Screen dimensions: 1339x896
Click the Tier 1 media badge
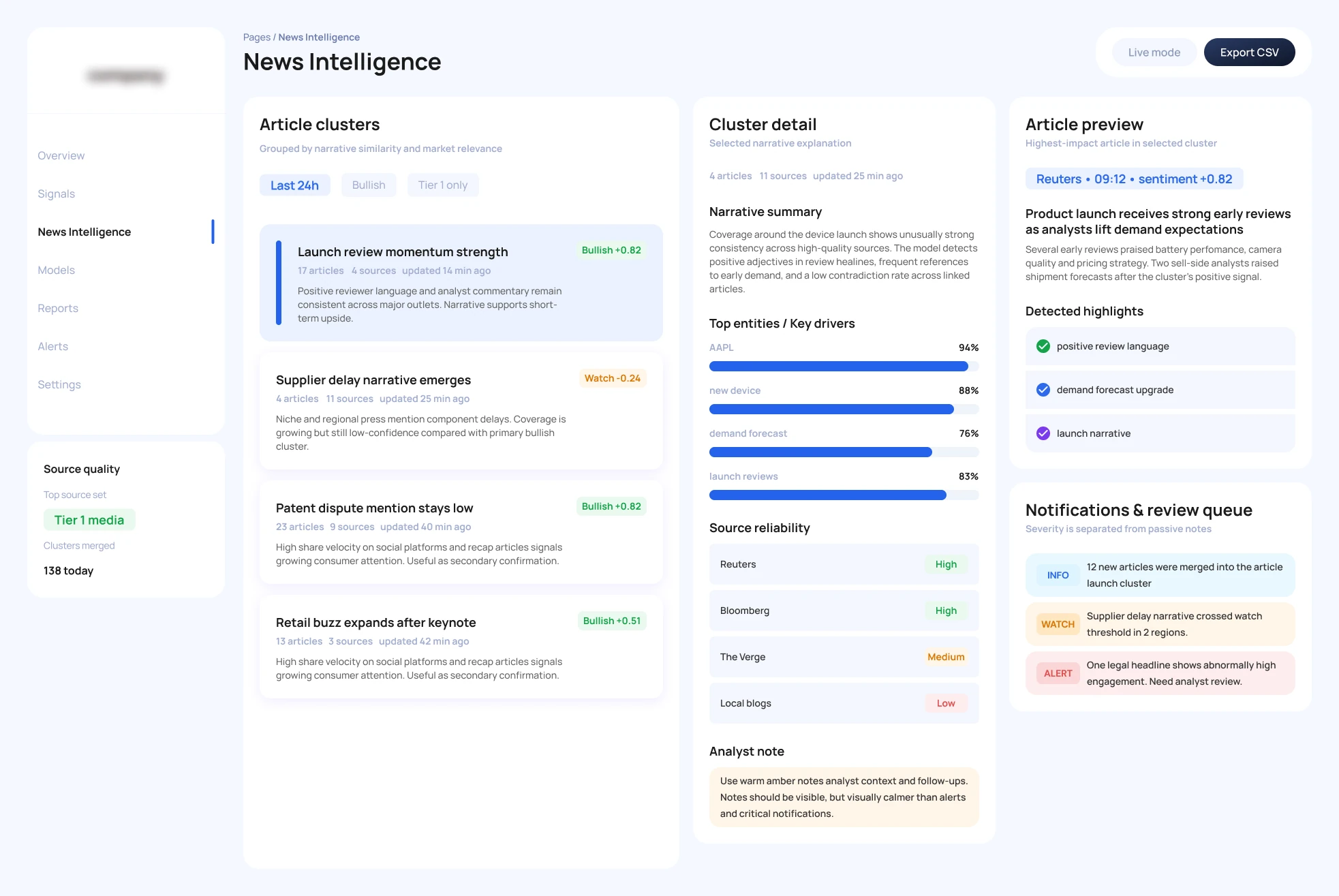[x=89, y=520]
